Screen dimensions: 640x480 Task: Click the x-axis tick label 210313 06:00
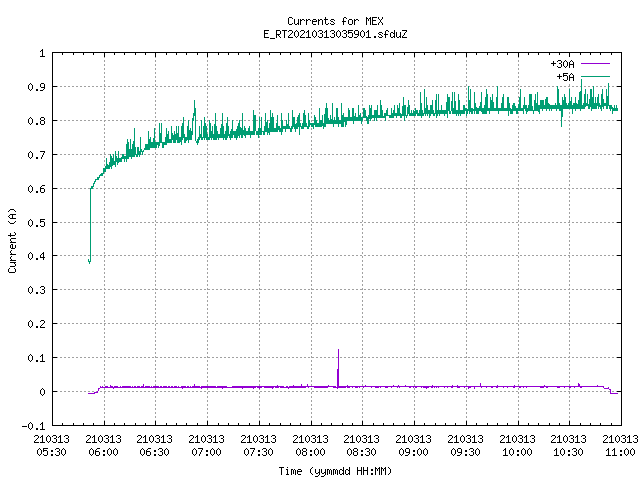(x=103, y=446)
